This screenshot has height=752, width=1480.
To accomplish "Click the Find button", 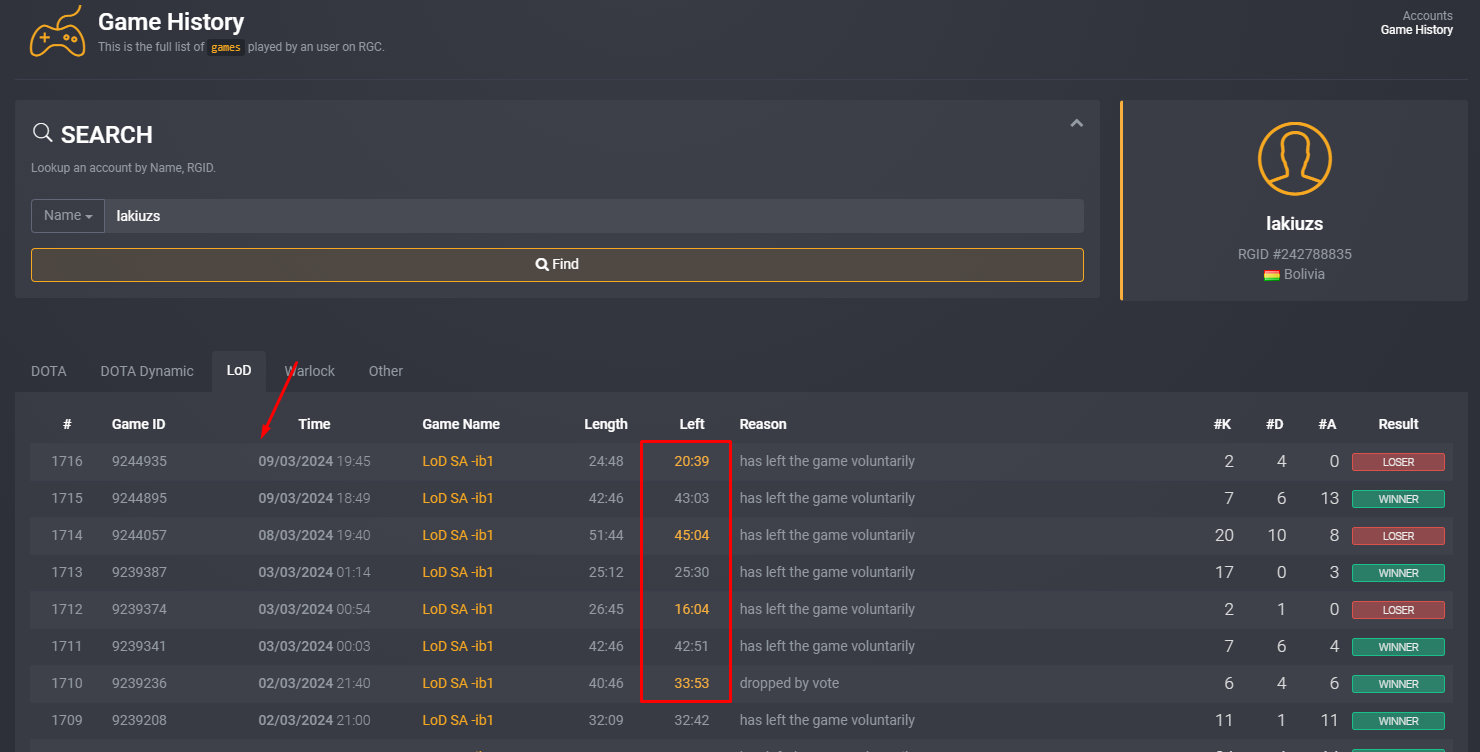I will pos(557,265).
